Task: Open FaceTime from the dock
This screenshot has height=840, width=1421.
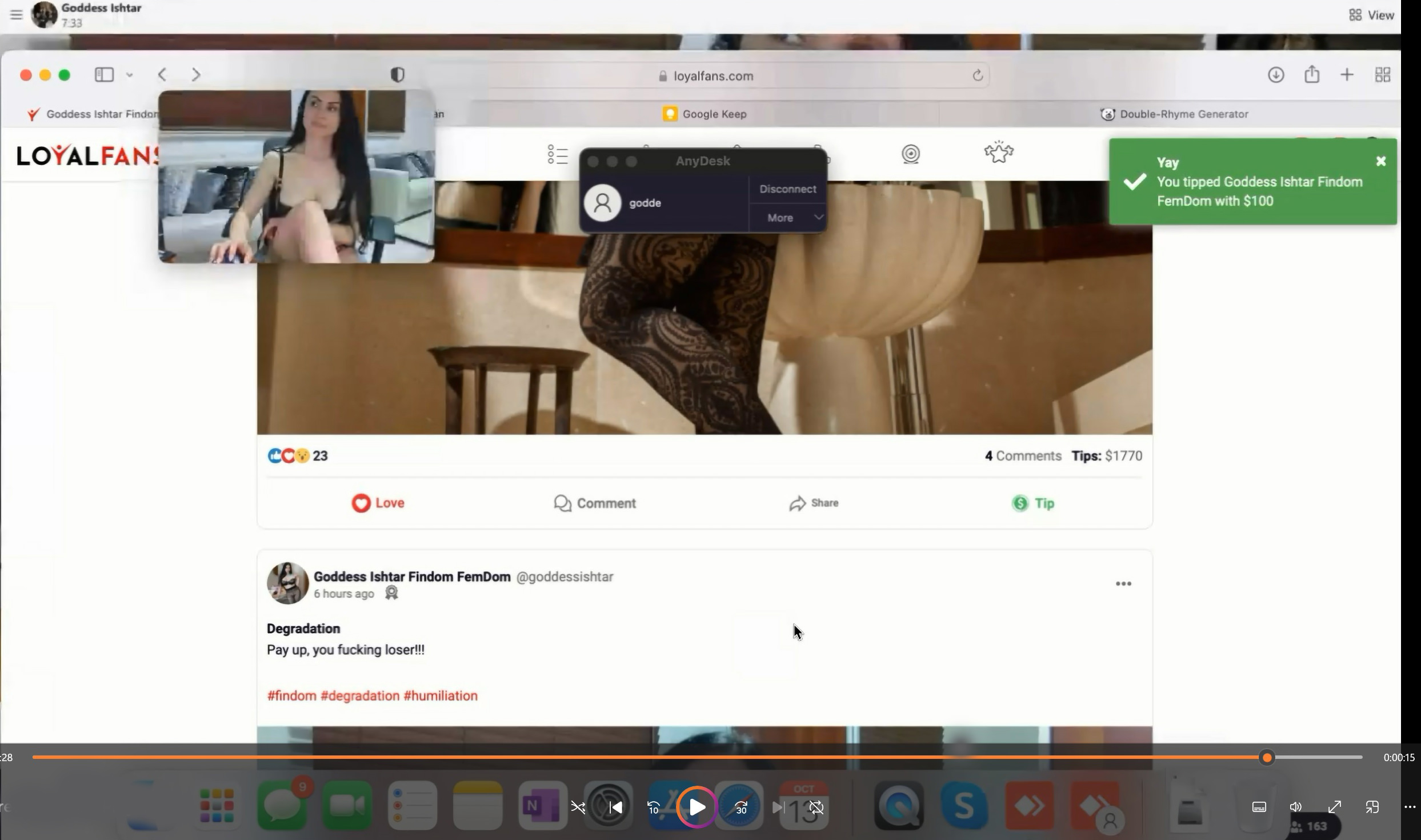Action: [347, 806]
